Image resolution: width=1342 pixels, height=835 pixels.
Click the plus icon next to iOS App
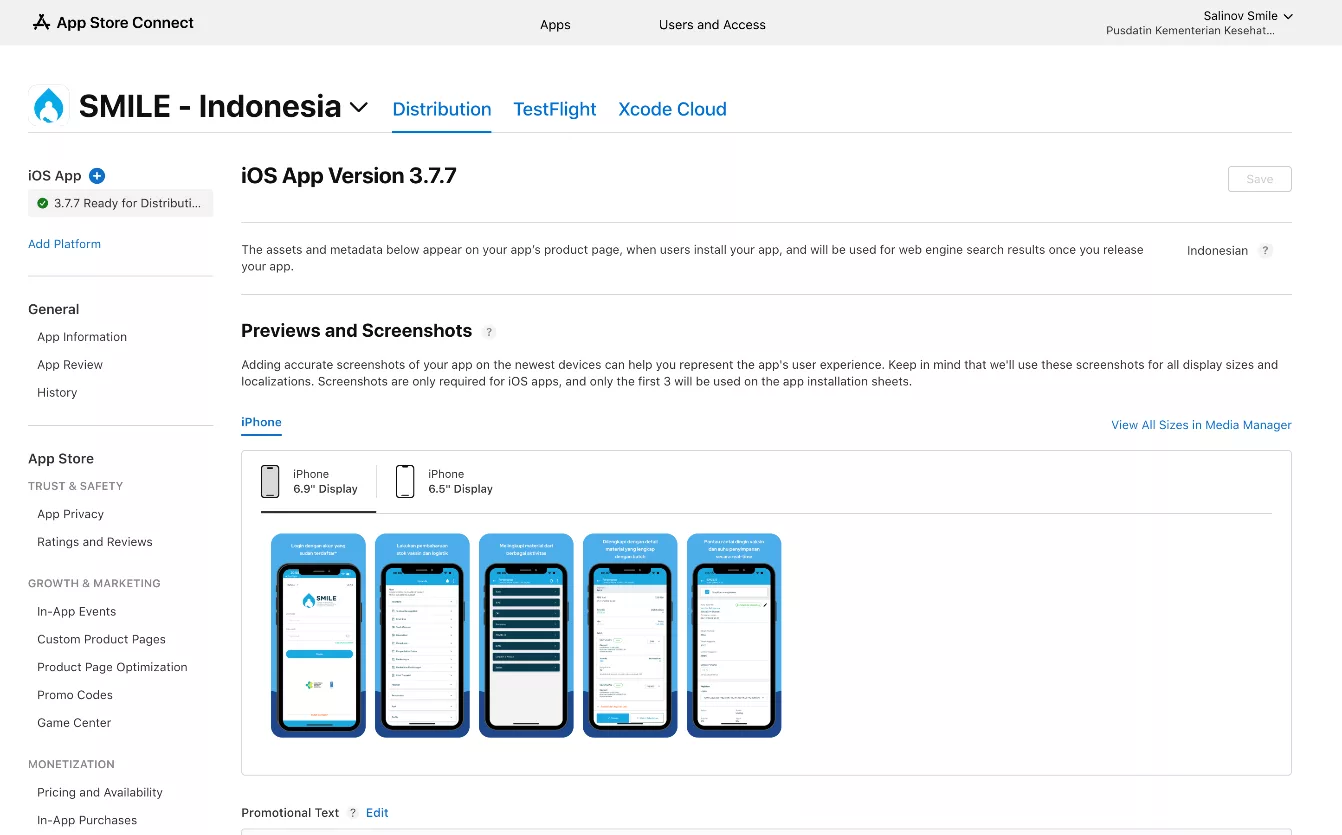pos(97,176)
